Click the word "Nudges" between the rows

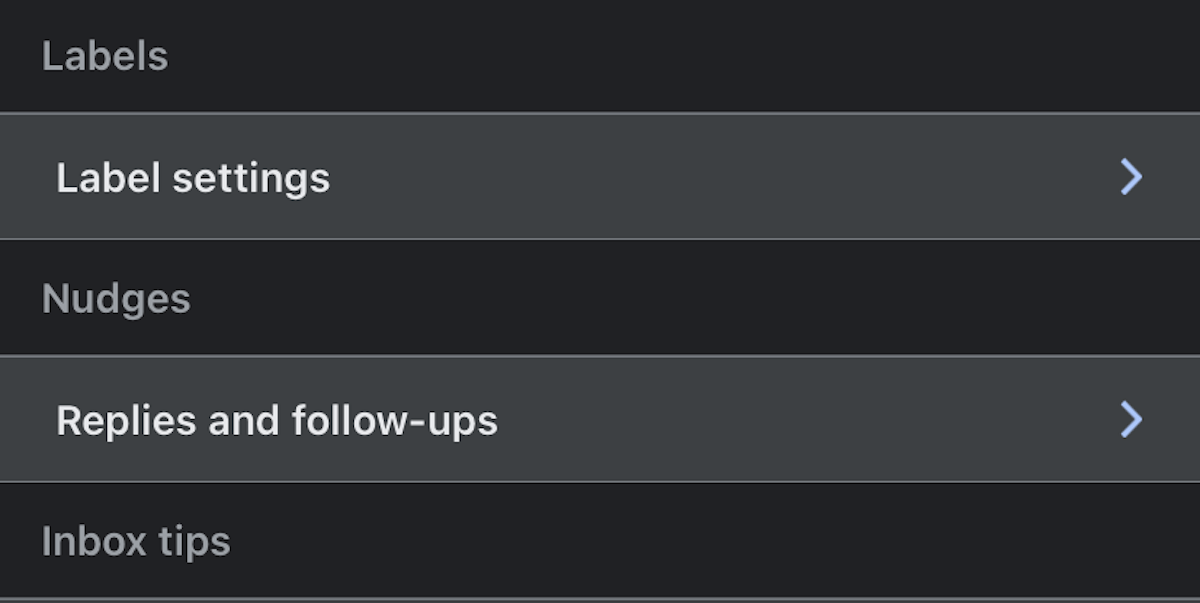116,299
